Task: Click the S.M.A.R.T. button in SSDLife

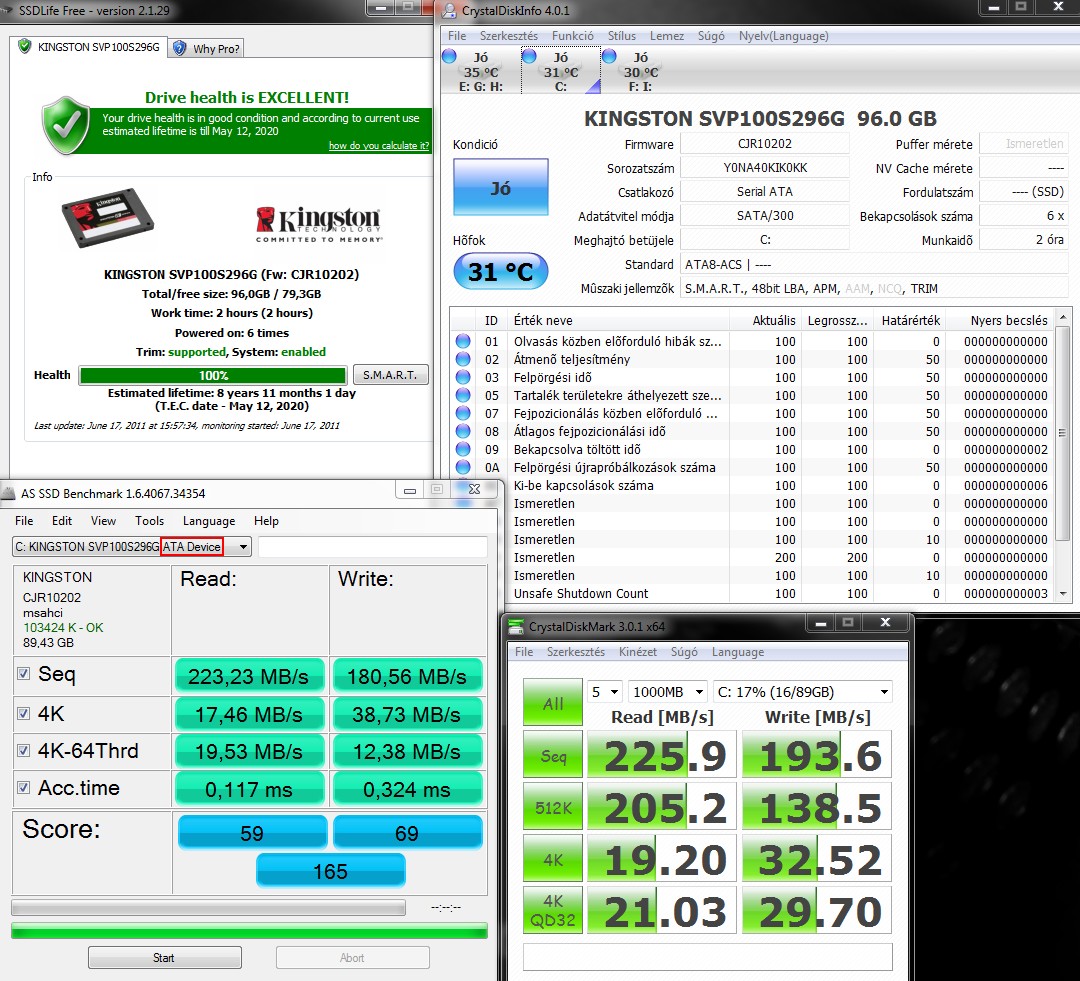Action: pos(391,375)
